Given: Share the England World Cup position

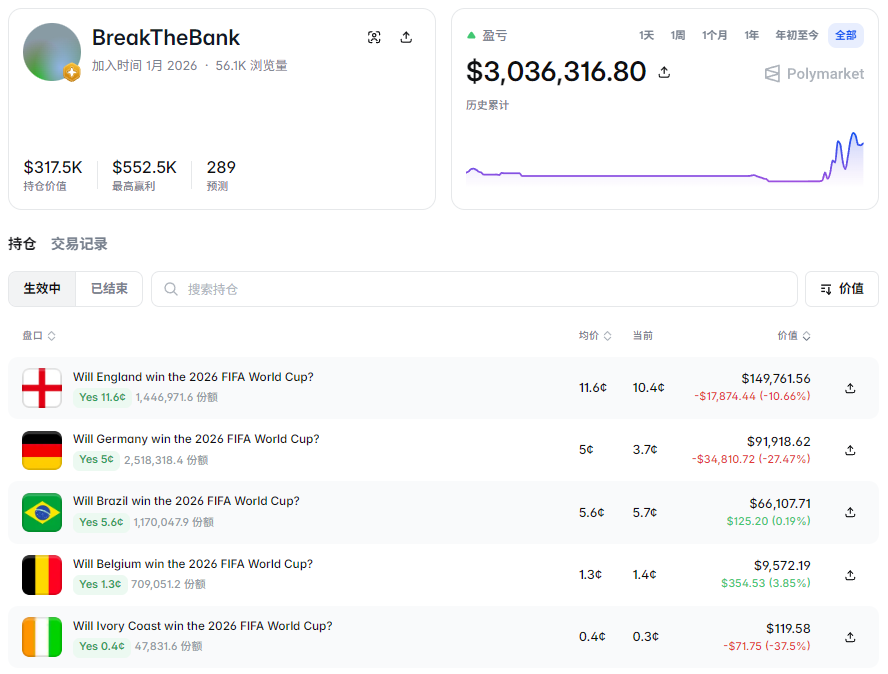Looking at the screenshot, I should (x=850, y=388).
